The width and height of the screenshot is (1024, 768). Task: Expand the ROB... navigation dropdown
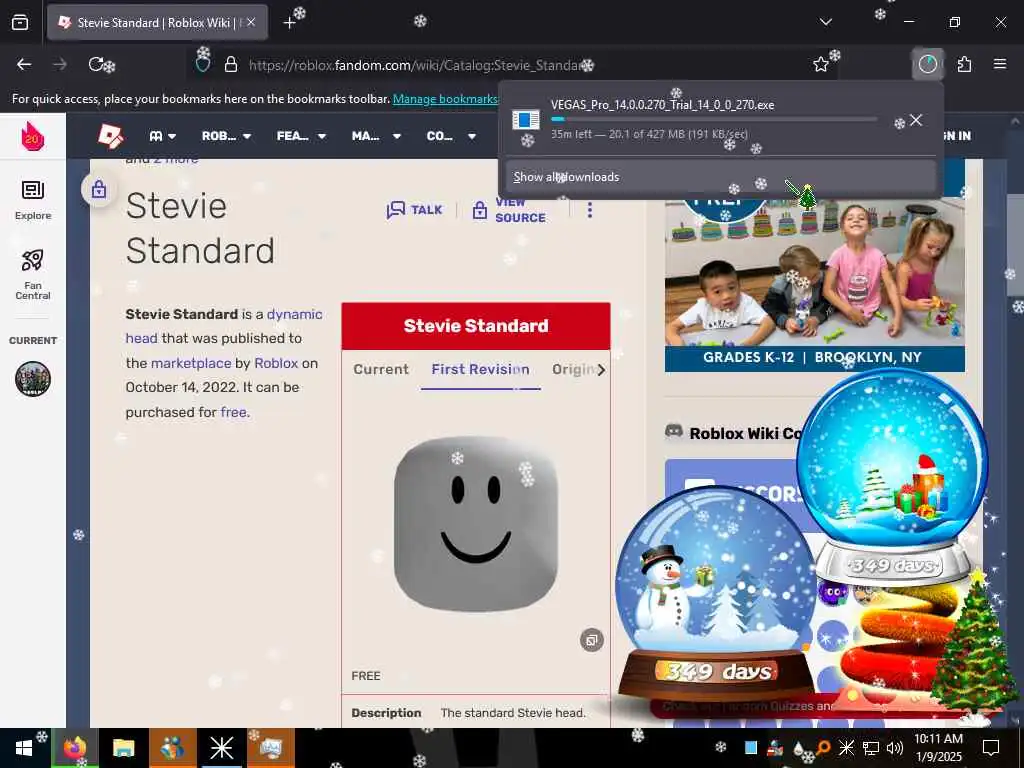[226, 136]
